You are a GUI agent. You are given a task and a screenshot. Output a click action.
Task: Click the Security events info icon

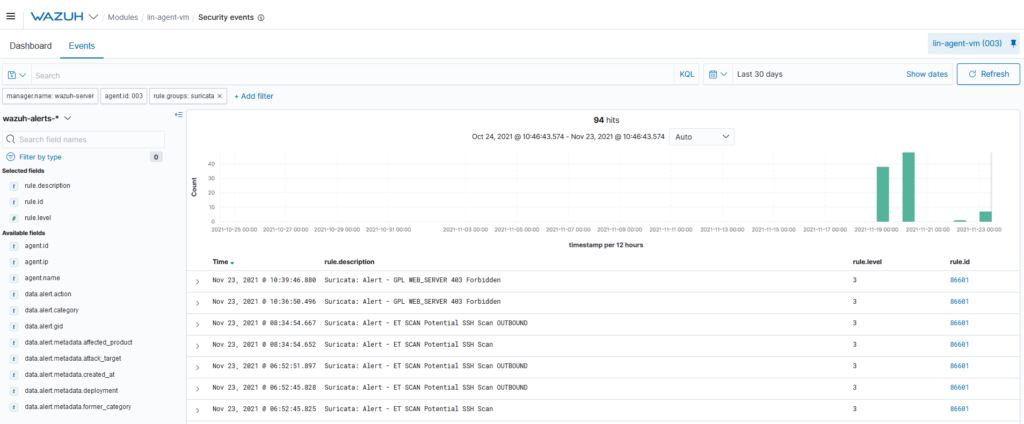pyautogui.click(x=261, y=18)
